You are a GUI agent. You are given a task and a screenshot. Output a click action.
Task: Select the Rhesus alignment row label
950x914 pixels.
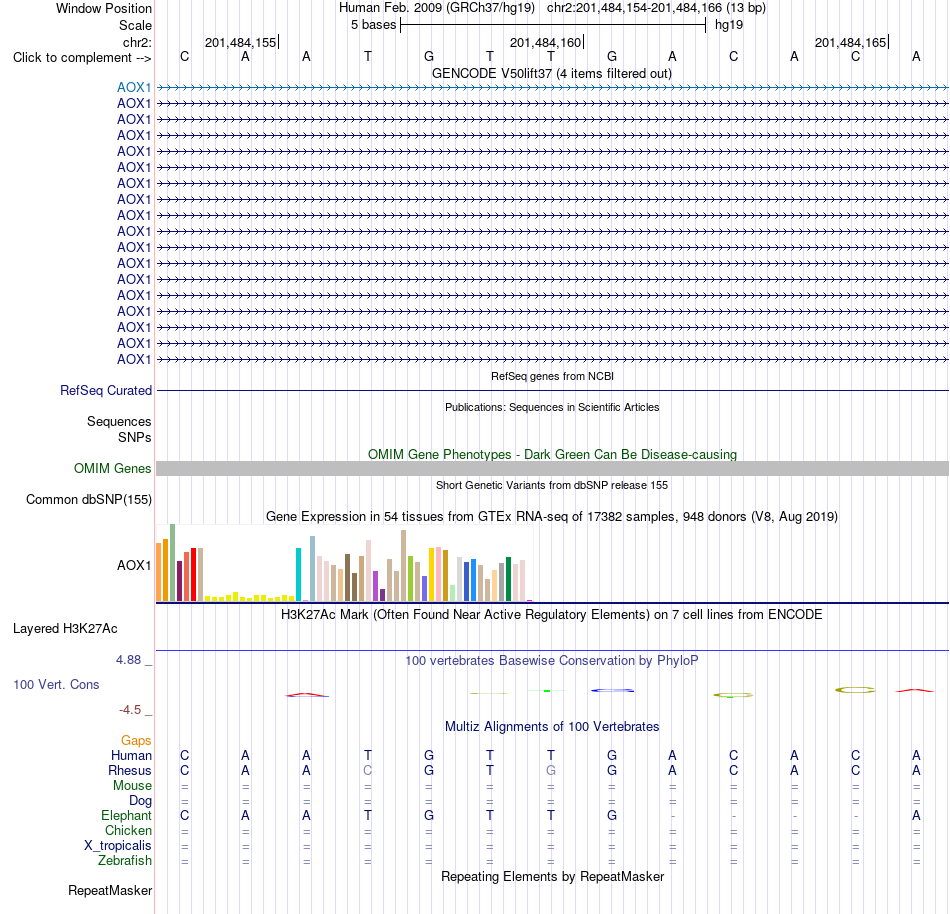(130, 771)
